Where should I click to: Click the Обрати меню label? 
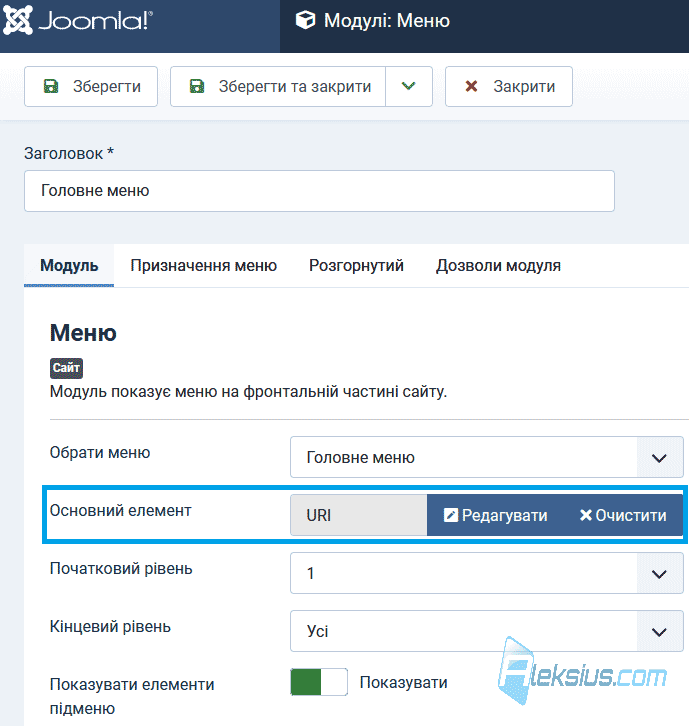coord(100,452)
